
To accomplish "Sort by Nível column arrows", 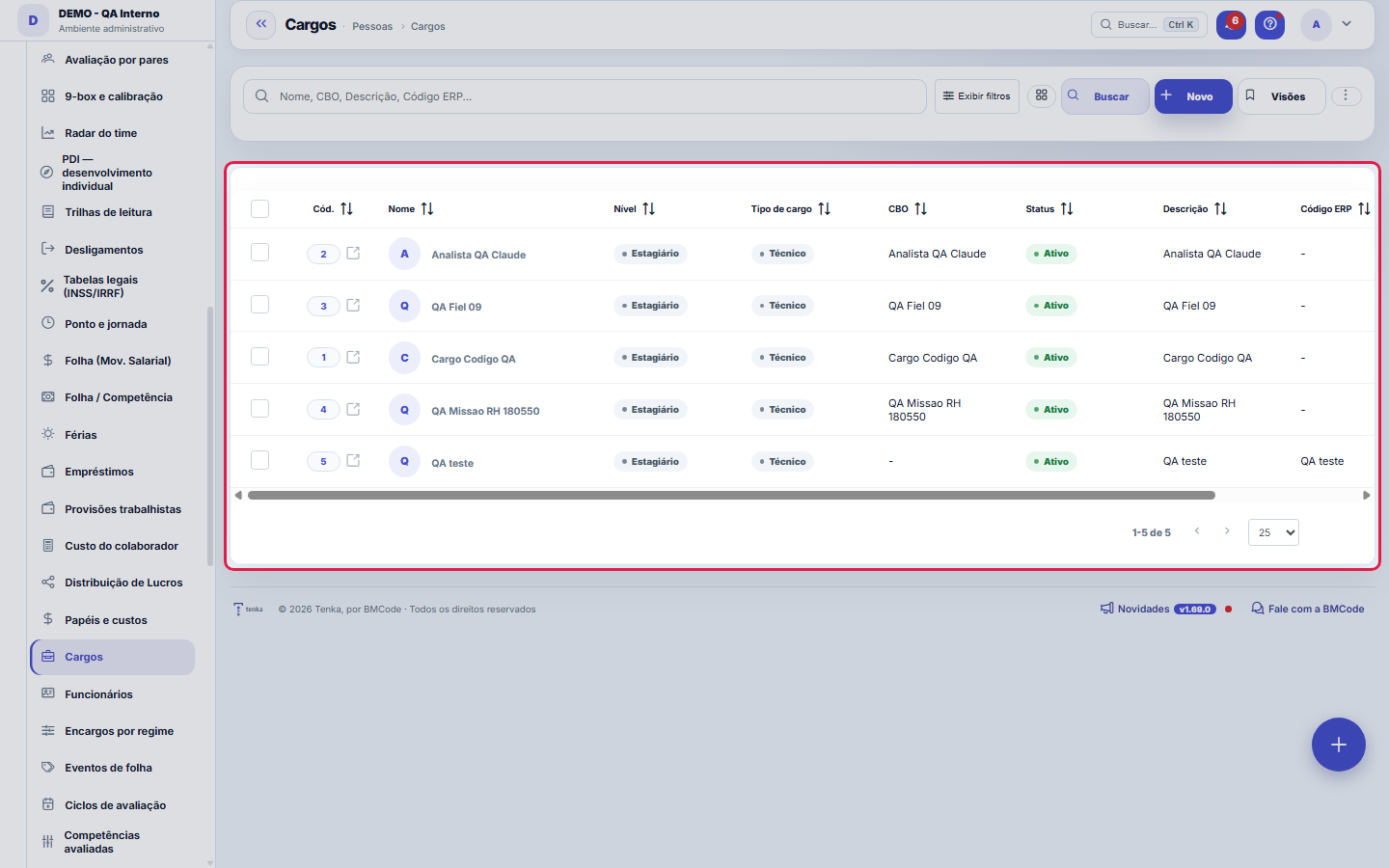I will click(x=649, y=209).
